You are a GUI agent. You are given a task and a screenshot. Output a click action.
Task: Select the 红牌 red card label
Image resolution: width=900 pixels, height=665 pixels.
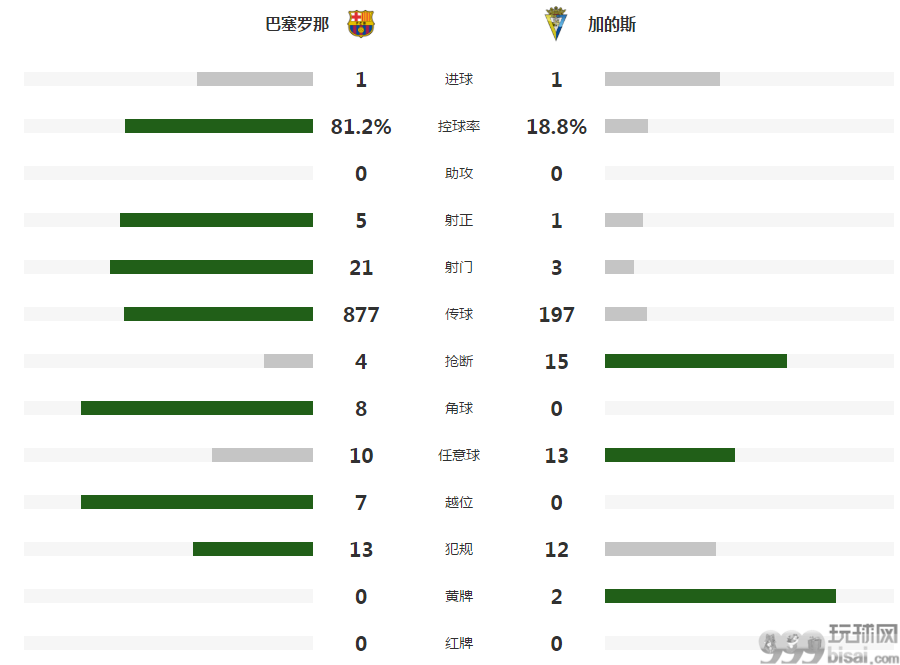click(459, 643)
